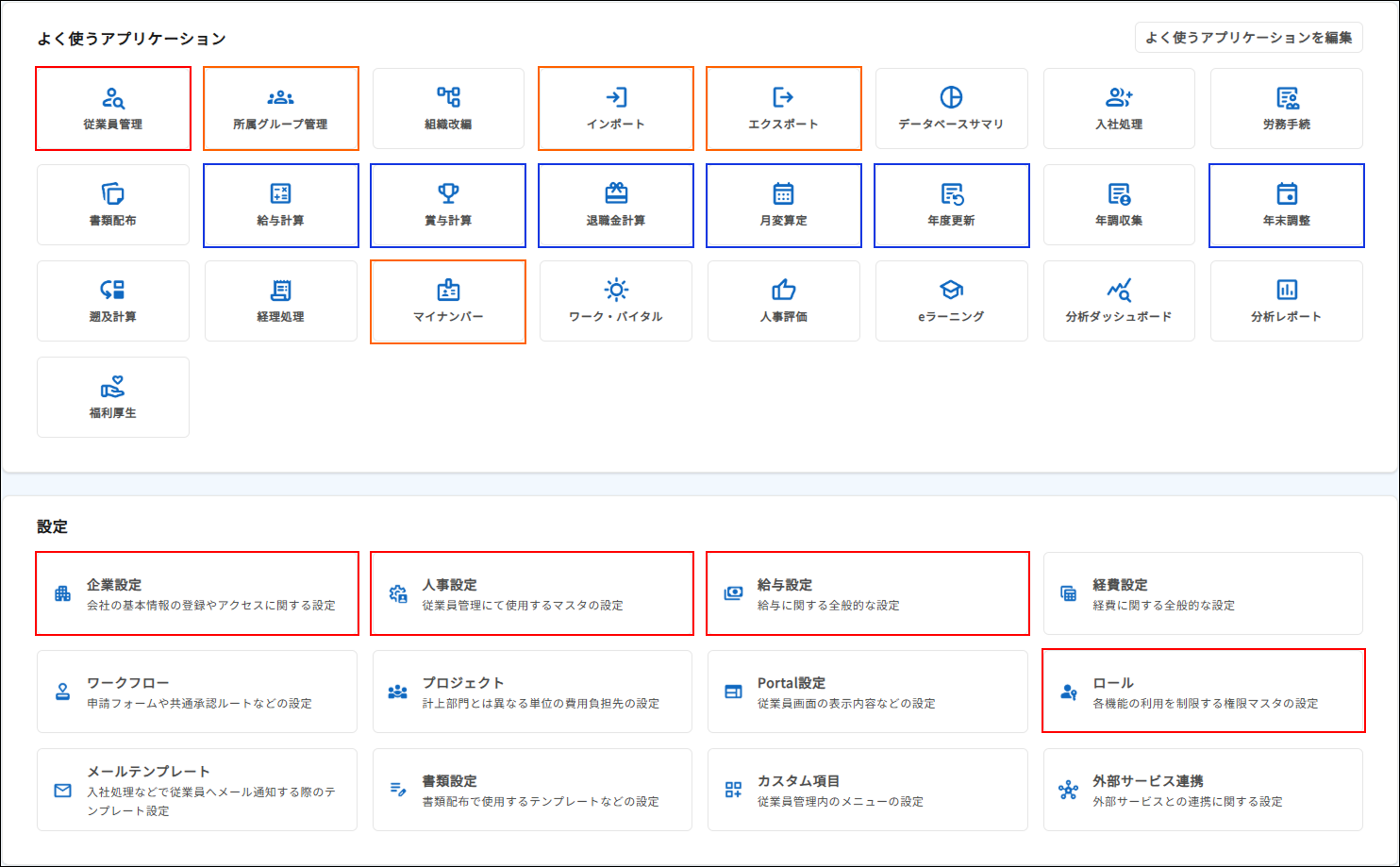
Task: Click the カスタム項目 grid-plus icon
Action: pos(733,790)
